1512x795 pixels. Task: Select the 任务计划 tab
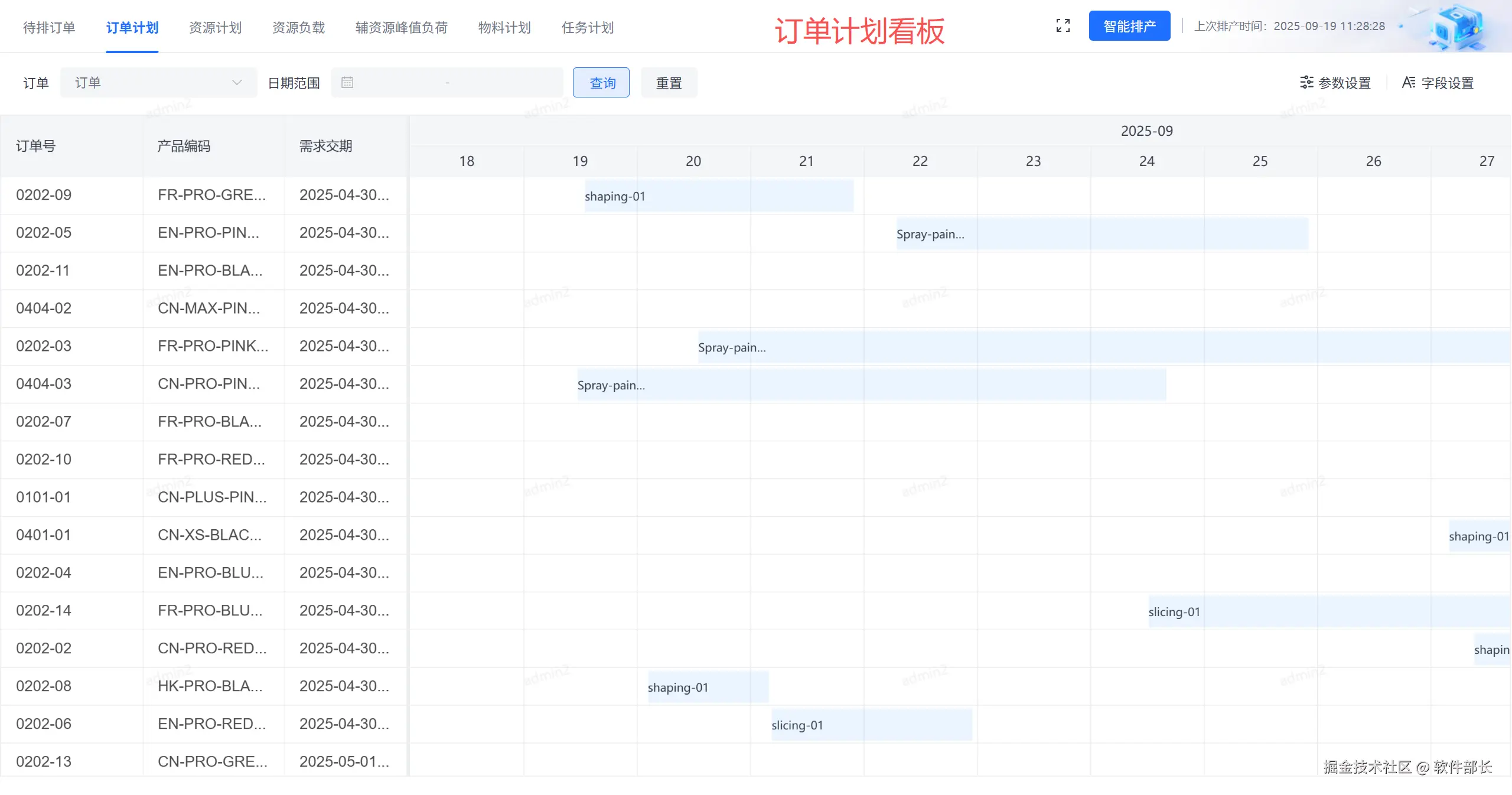[x=587, y=28]
